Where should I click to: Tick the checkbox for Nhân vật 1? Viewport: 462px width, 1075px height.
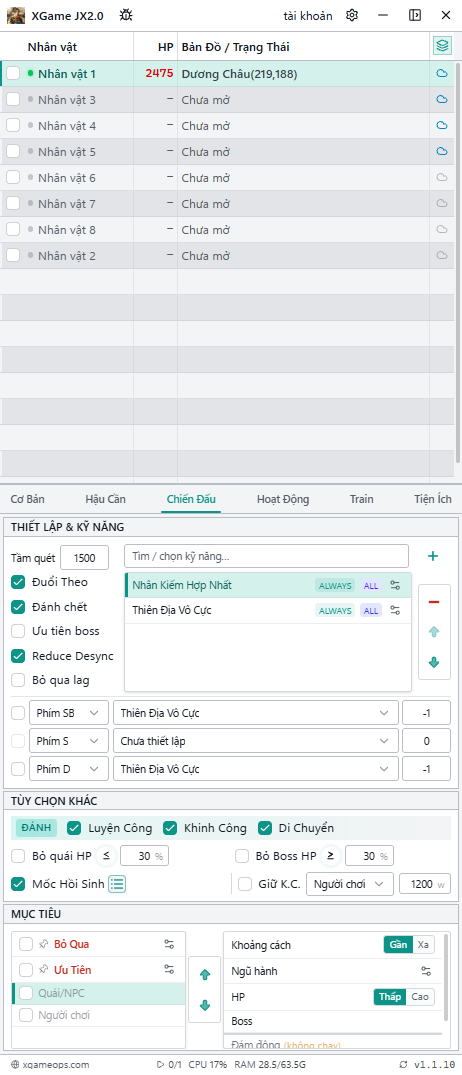(13, 73)
